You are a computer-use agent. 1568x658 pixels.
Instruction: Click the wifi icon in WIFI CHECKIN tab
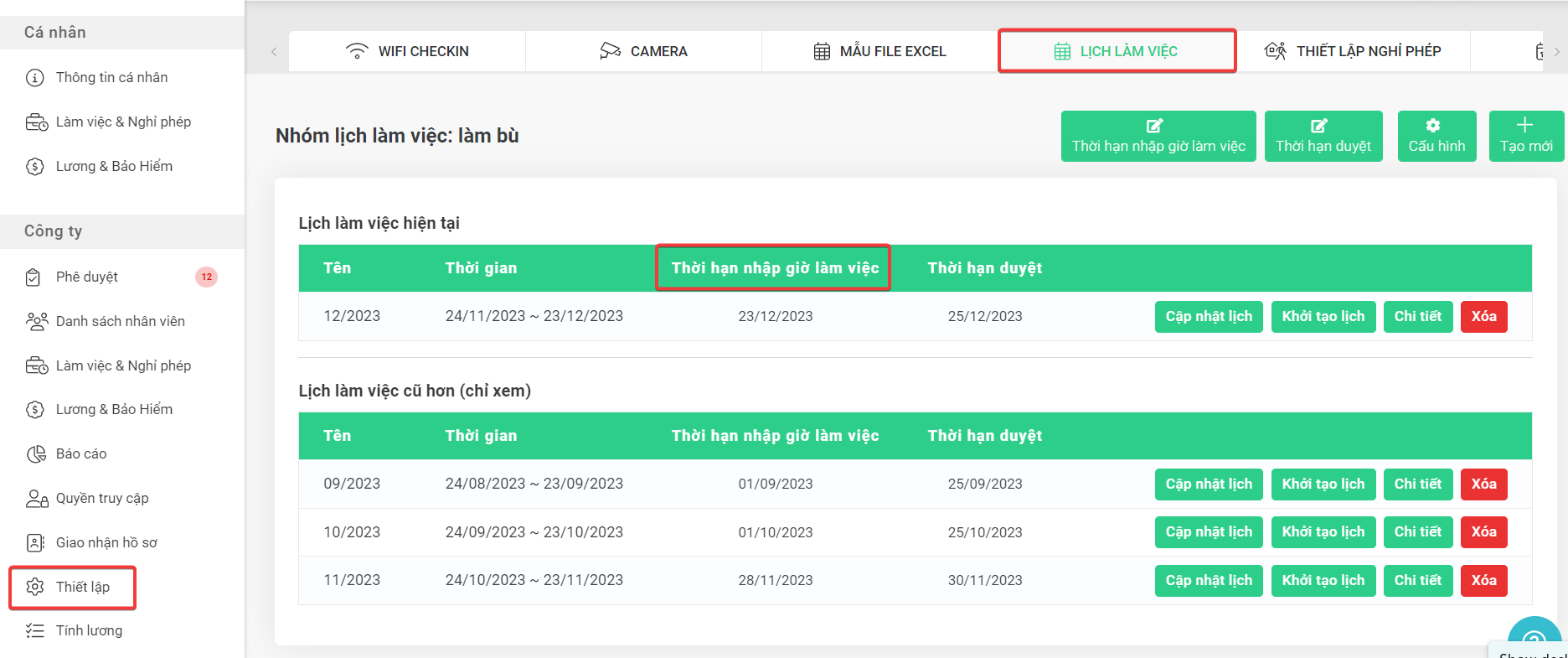[x=357, y=51]
